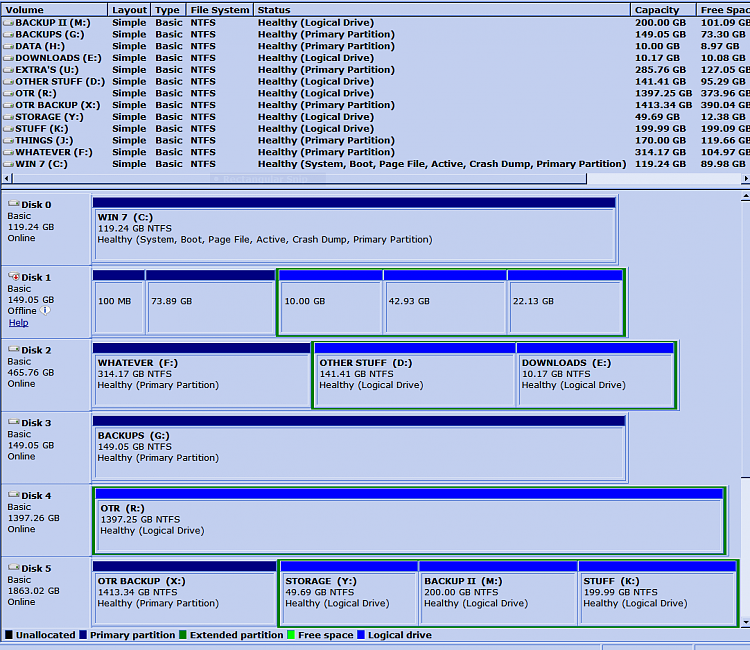Image resolution: width=750 pixels, height=650 pixels.
Task: Select the WHATEVER (F:) partition on Disk 2
Action: click(x=201, y=375)
